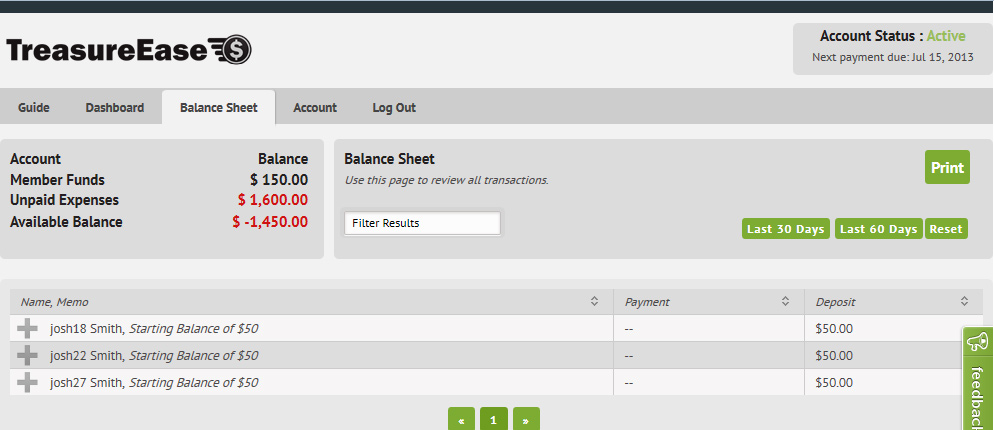Filter transactions to Last 30 Days
The image size is (994, 430).
(786, 229)
